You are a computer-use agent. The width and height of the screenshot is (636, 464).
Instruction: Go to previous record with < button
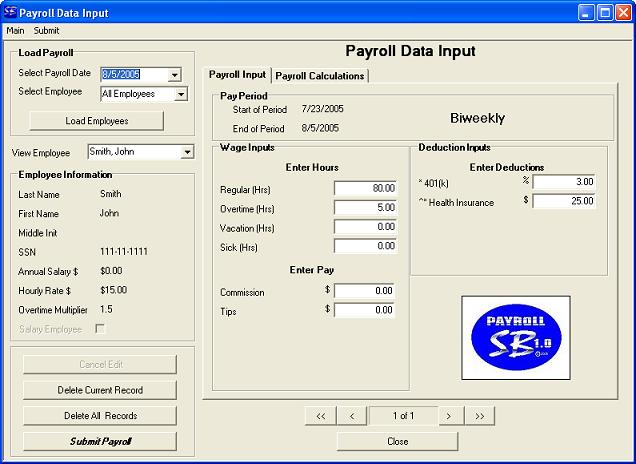(351, 415)
